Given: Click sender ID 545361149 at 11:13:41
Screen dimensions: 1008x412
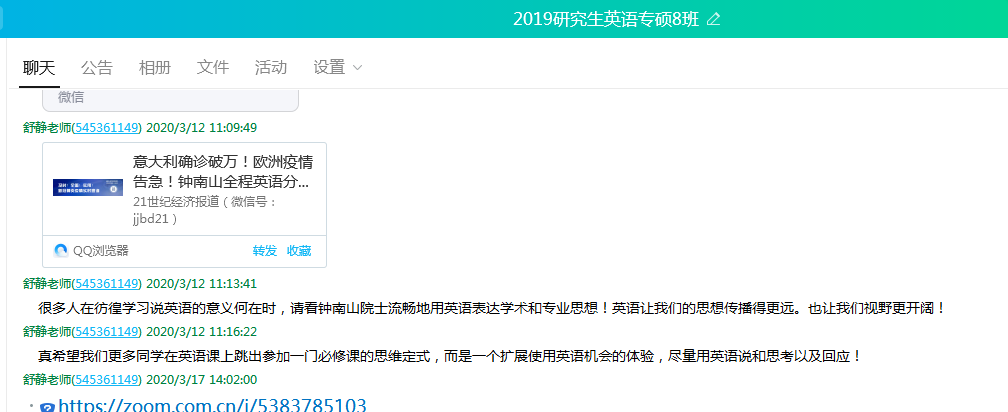Looking at the screenshot, I should tap(108, 283).
